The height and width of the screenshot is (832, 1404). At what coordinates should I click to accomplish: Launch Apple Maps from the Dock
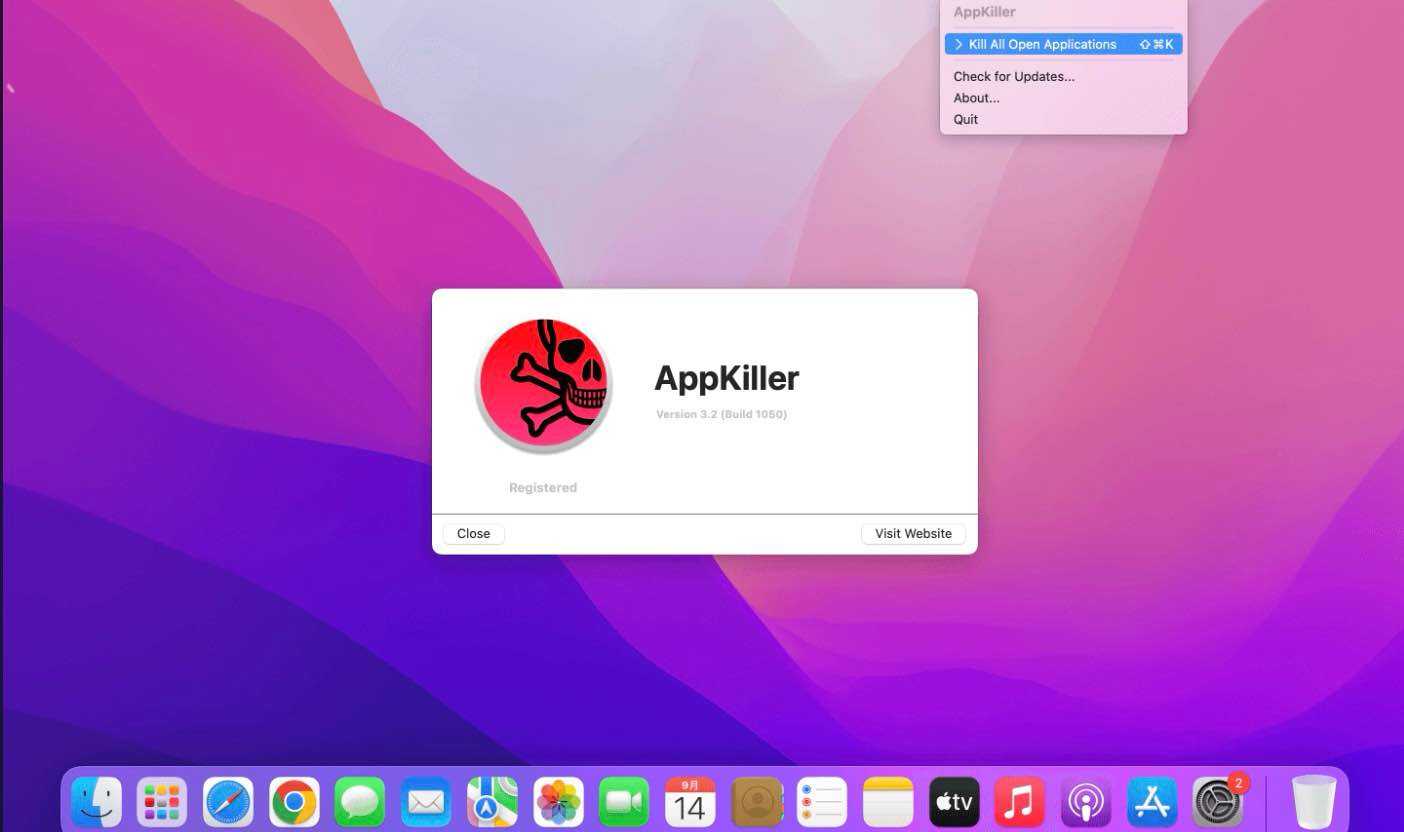coord(491,800)
